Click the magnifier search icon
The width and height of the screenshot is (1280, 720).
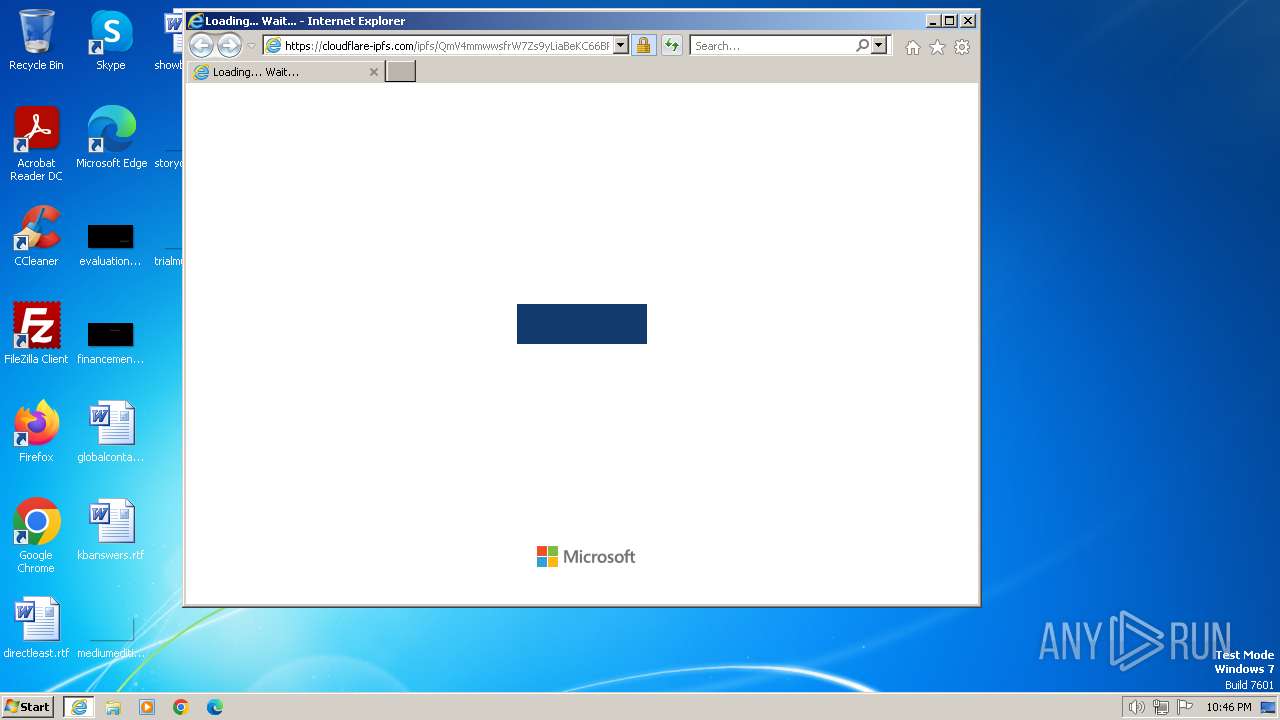[x=862, y=45]
